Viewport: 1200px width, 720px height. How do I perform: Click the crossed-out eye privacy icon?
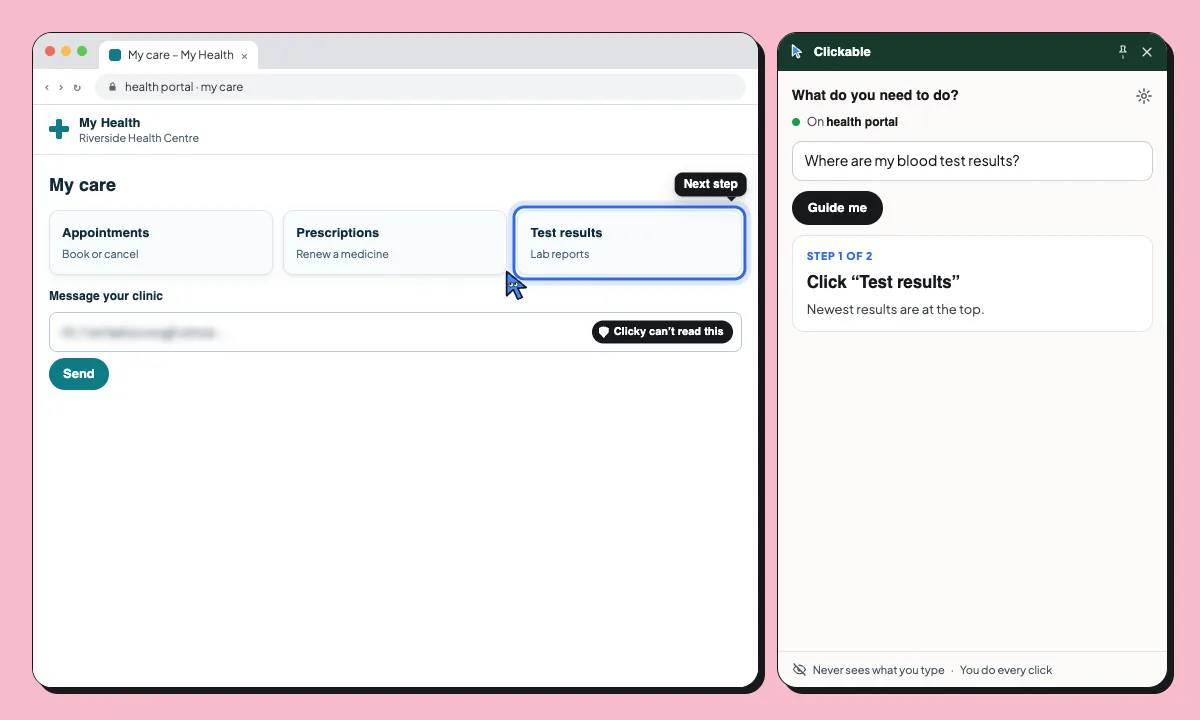[x=799, y=670]
